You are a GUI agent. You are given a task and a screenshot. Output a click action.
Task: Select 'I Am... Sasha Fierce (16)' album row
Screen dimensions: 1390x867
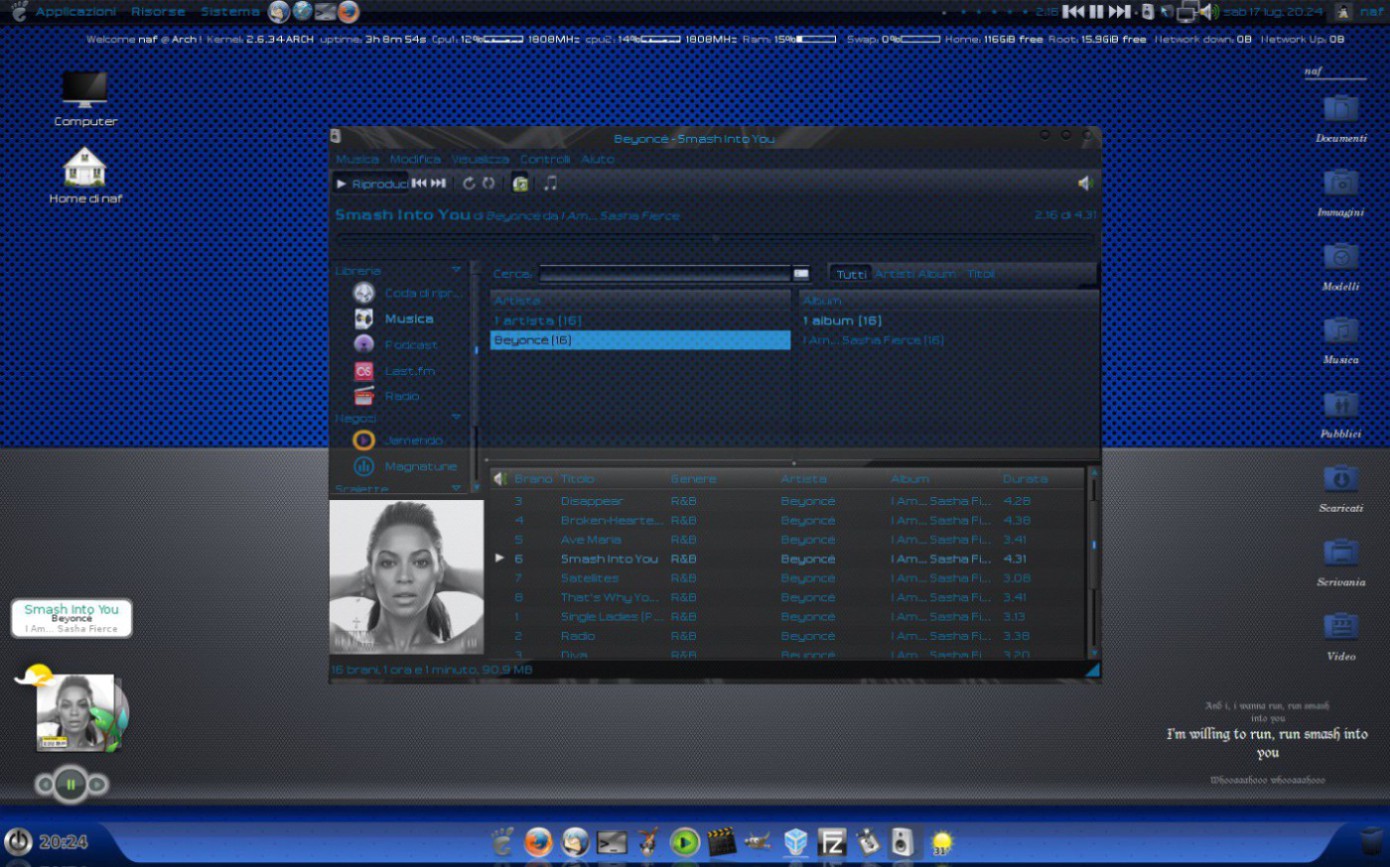coord(946,340)
